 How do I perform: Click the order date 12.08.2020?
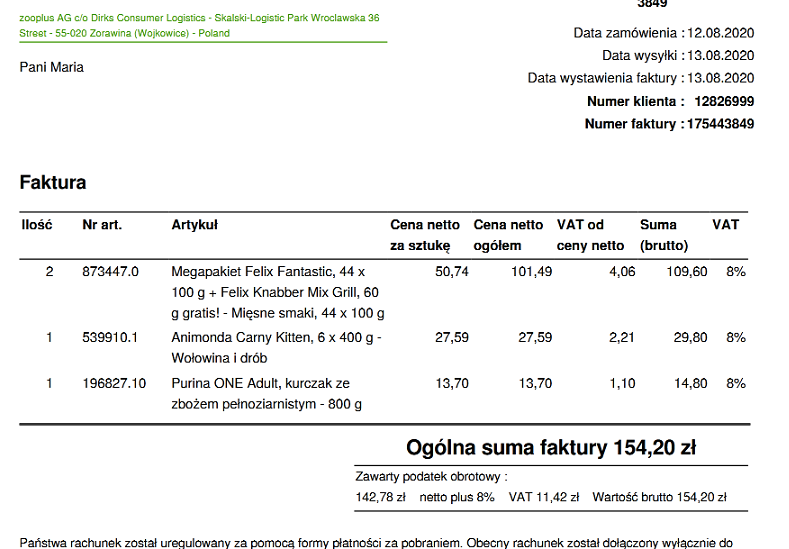(720, 33)
